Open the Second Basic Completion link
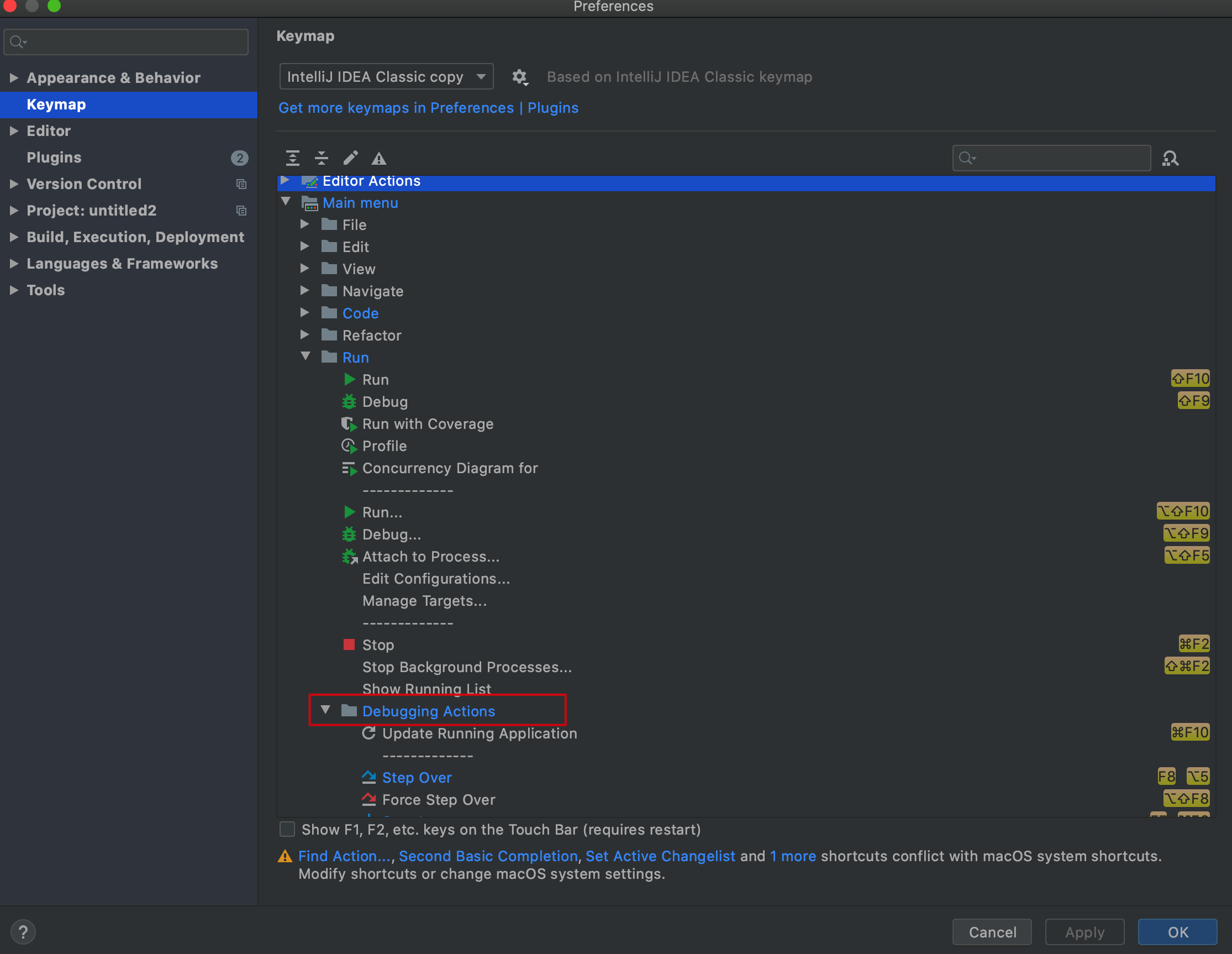 tap(488, 856)
